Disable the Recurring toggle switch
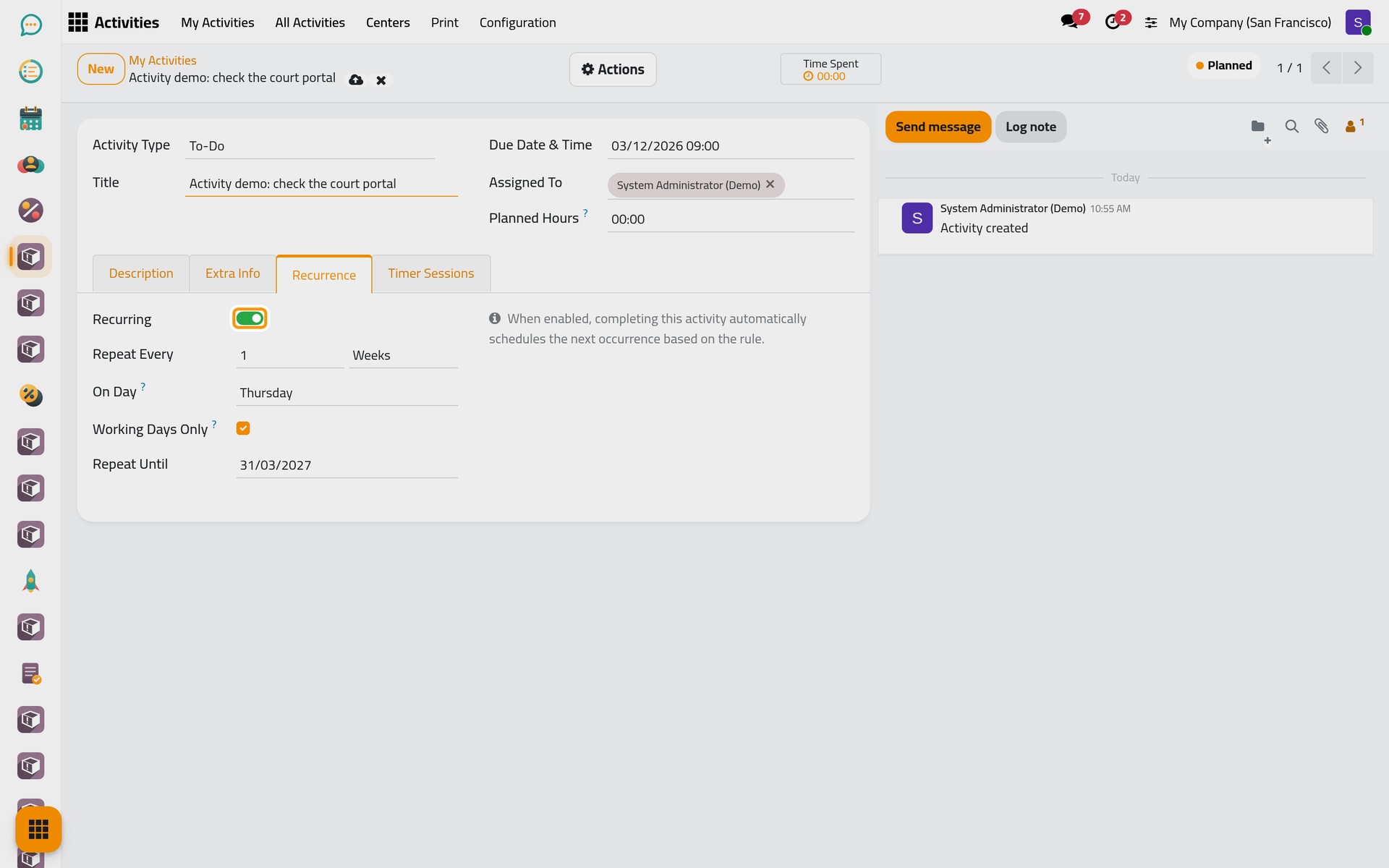Viewport: 1389px width, 868px height. point(250,318)
